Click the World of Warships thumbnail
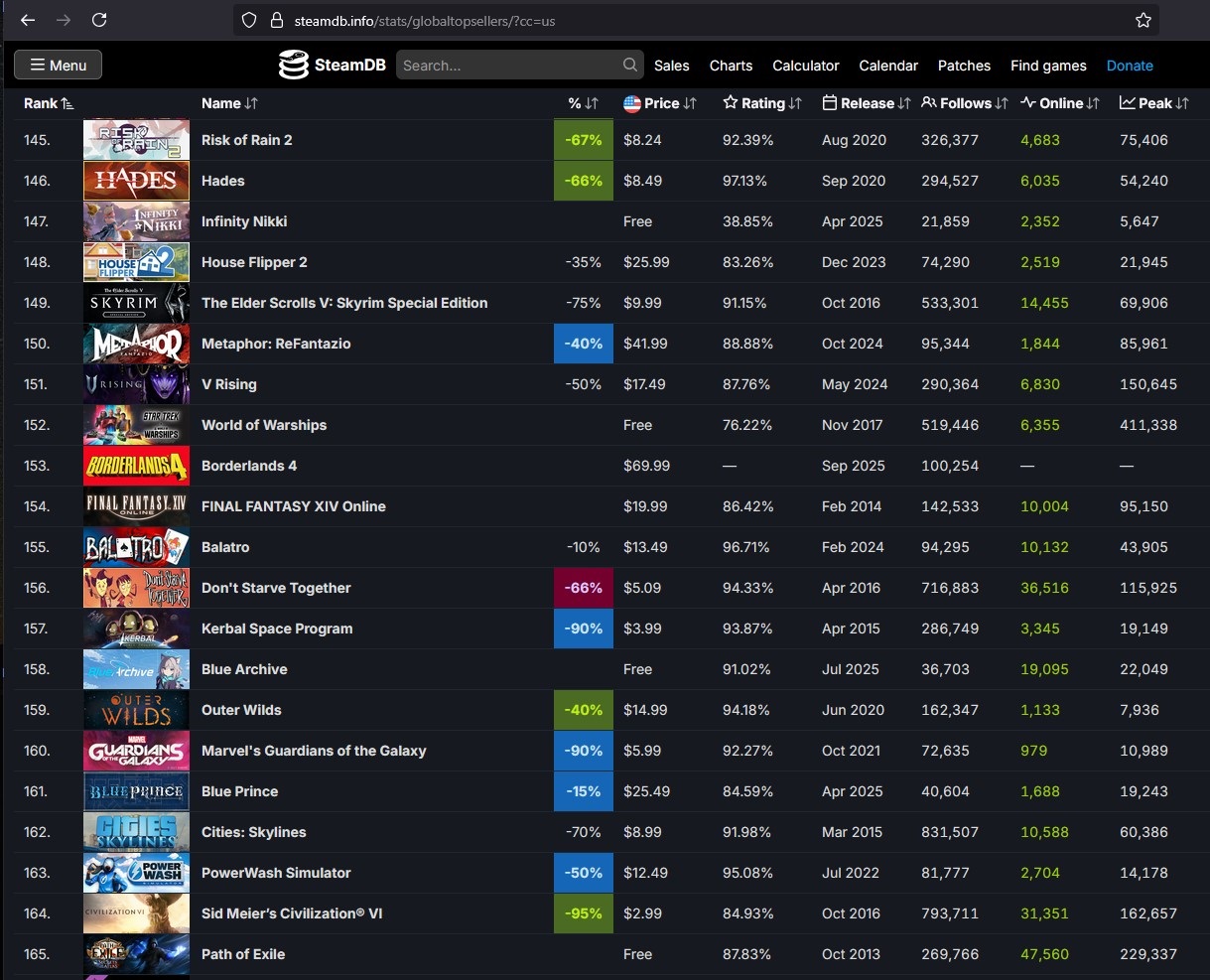1210x980 pixels. pyautogui.click(x=136, y=425)
